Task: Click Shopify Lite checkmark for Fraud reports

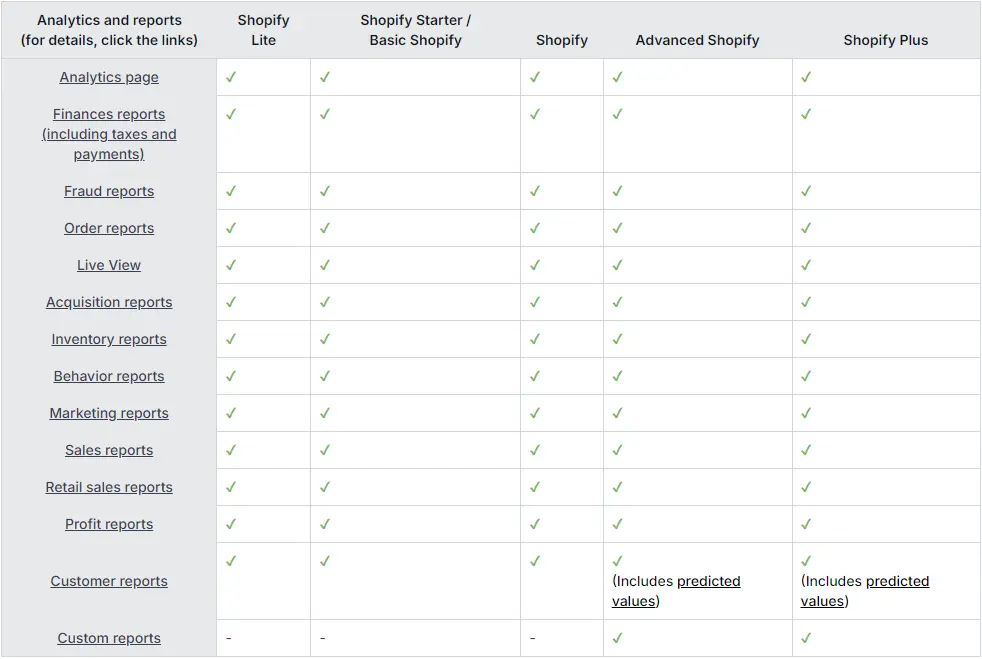Action: [x=231, y=191]
